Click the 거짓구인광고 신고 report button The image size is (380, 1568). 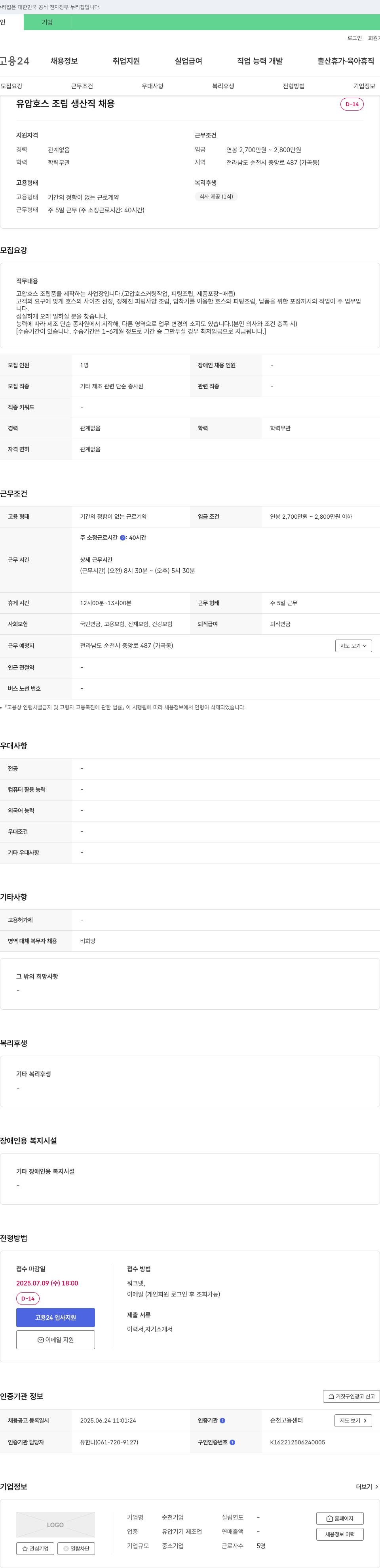351,1396
